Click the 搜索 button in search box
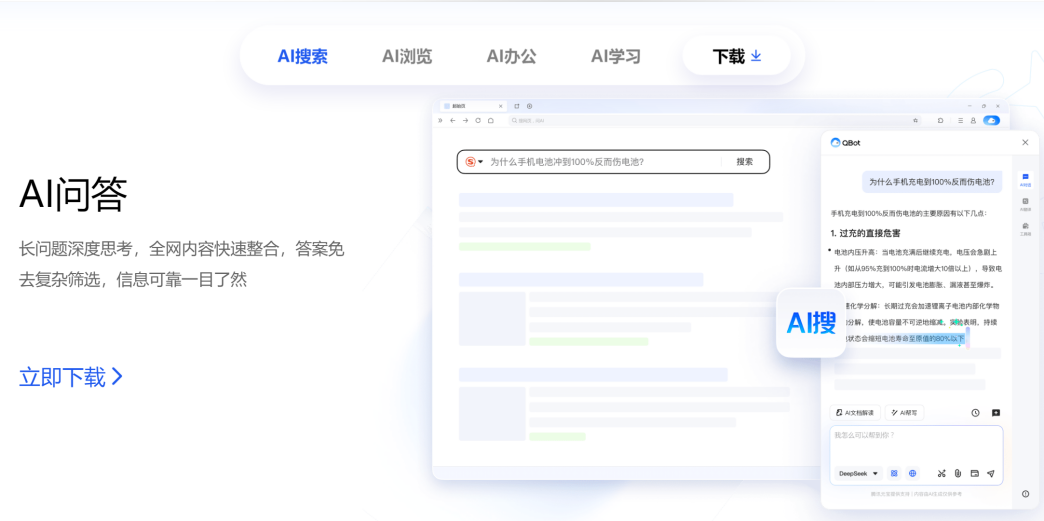The width and height of the screenshot is (1044, 521). [x=744, y=162]
